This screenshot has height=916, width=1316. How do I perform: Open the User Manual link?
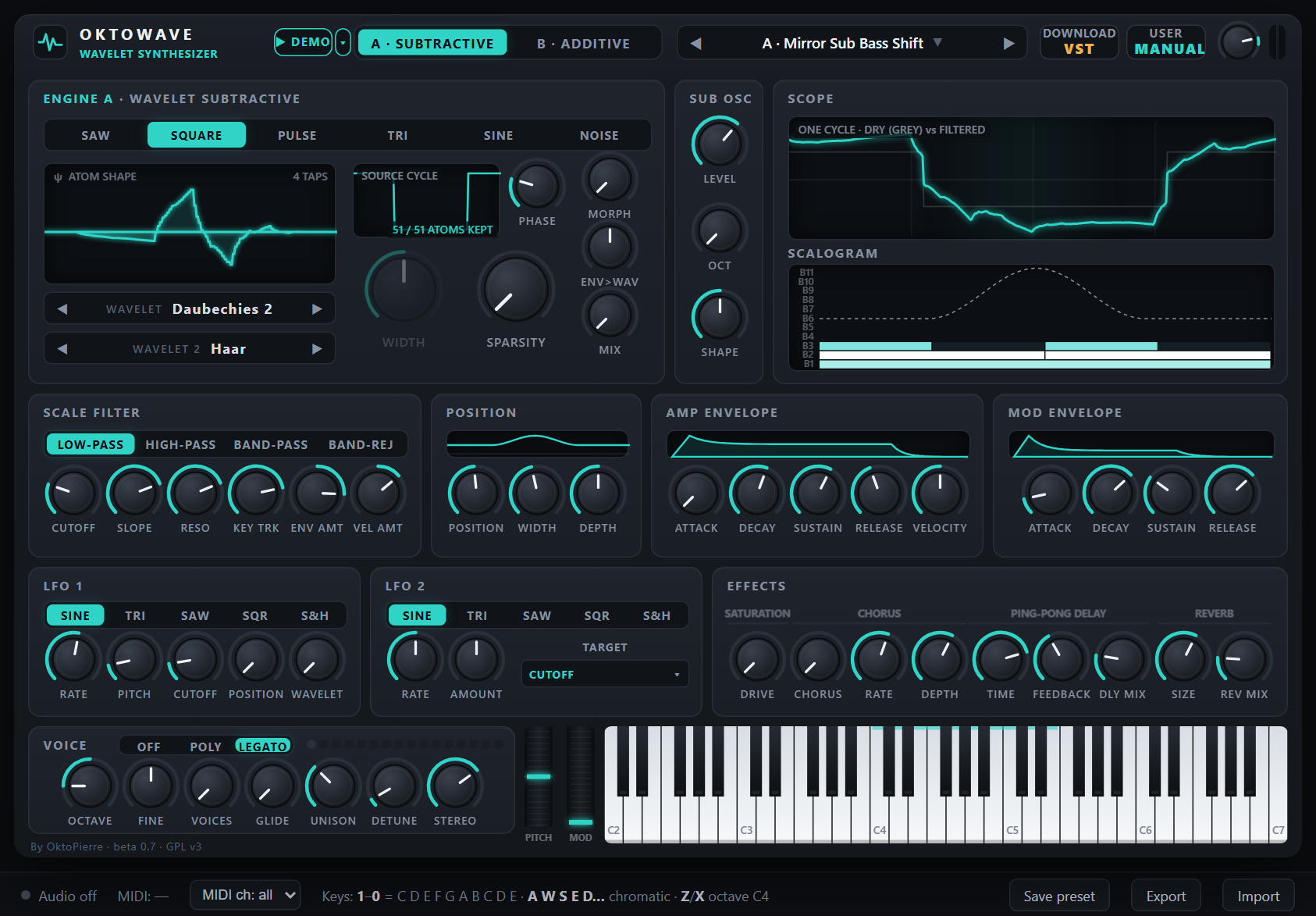(x=1166, y=42)
